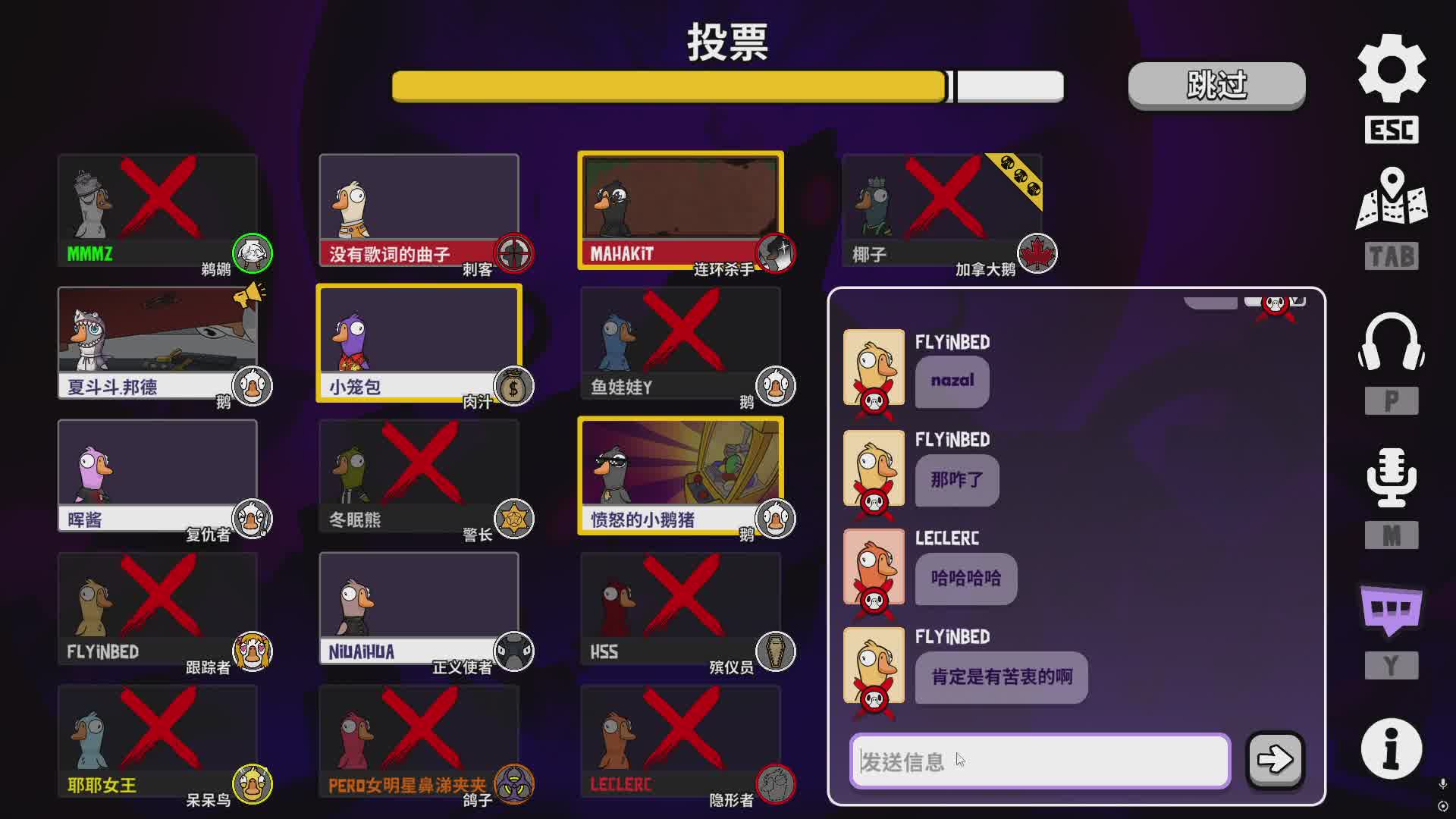Focus the 发送信息 message input field

(x=1040, y=761)
